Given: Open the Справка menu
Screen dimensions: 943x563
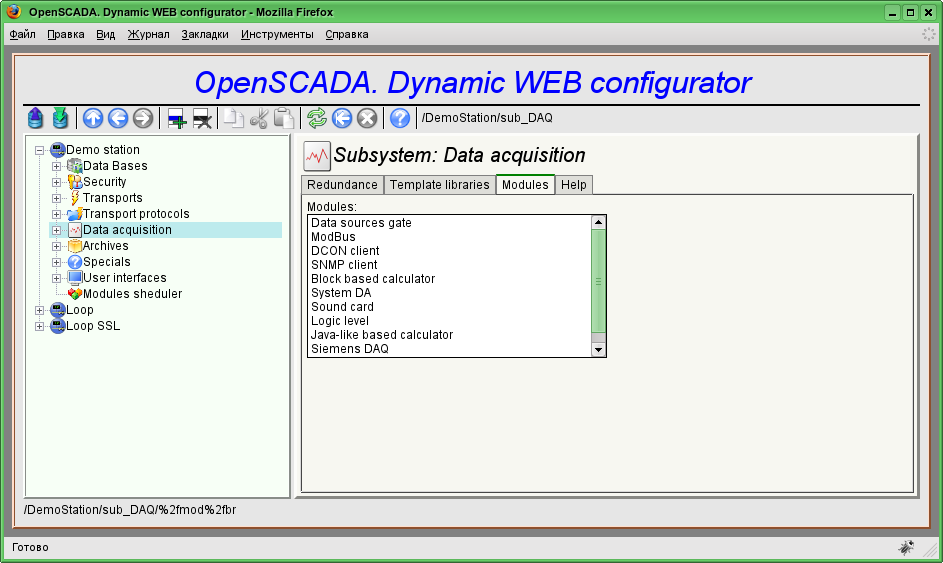Looking at the screenshot, I should (346, 34).
